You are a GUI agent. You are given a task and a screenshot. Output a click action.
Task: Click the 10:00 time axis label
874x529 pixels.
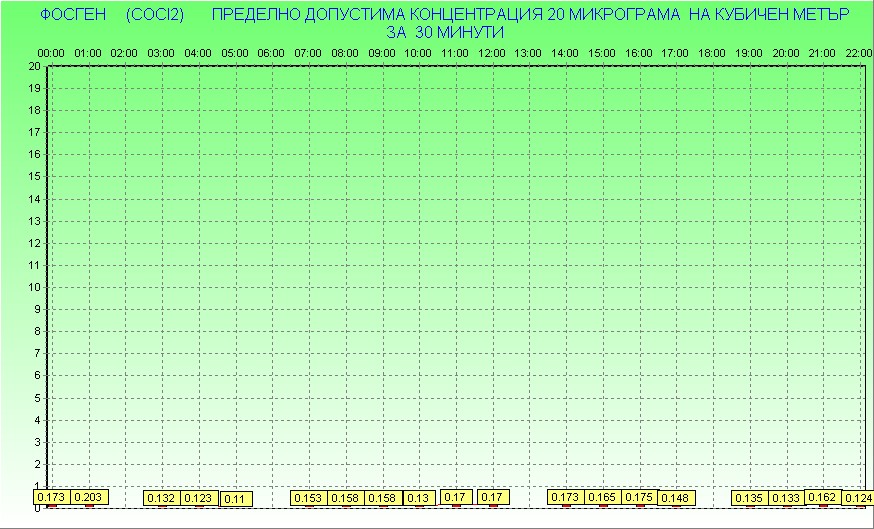(418, 54)
